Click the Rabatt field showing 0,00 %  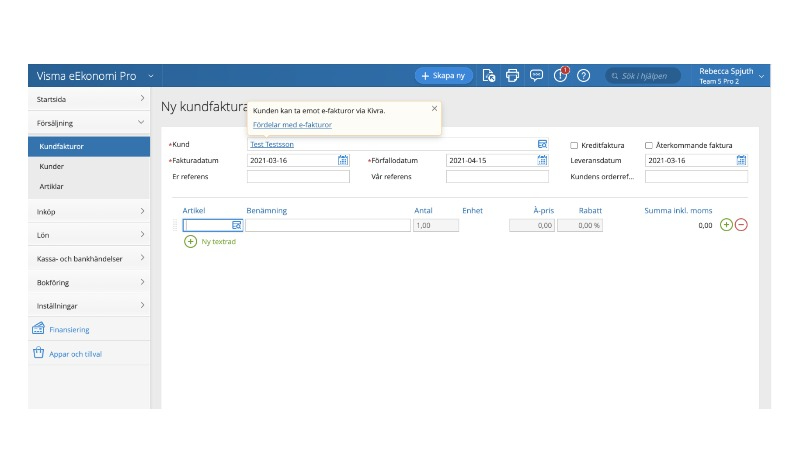[x=580, y=225]
